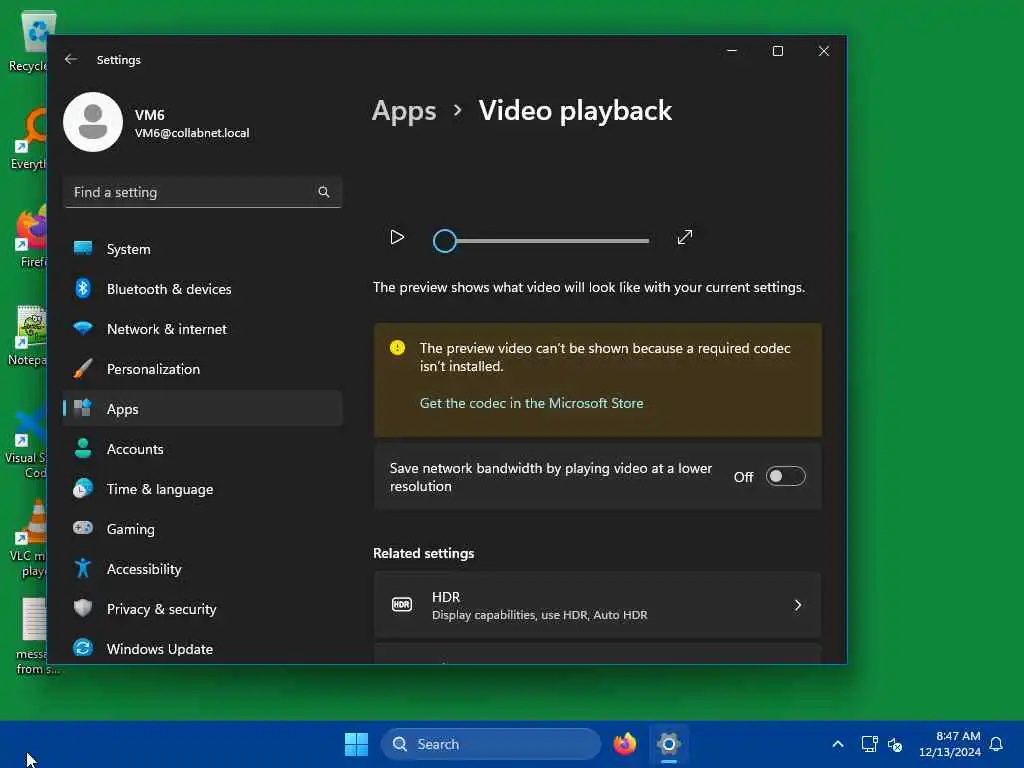
Task: Open System settings category
Action: point(202,249)
